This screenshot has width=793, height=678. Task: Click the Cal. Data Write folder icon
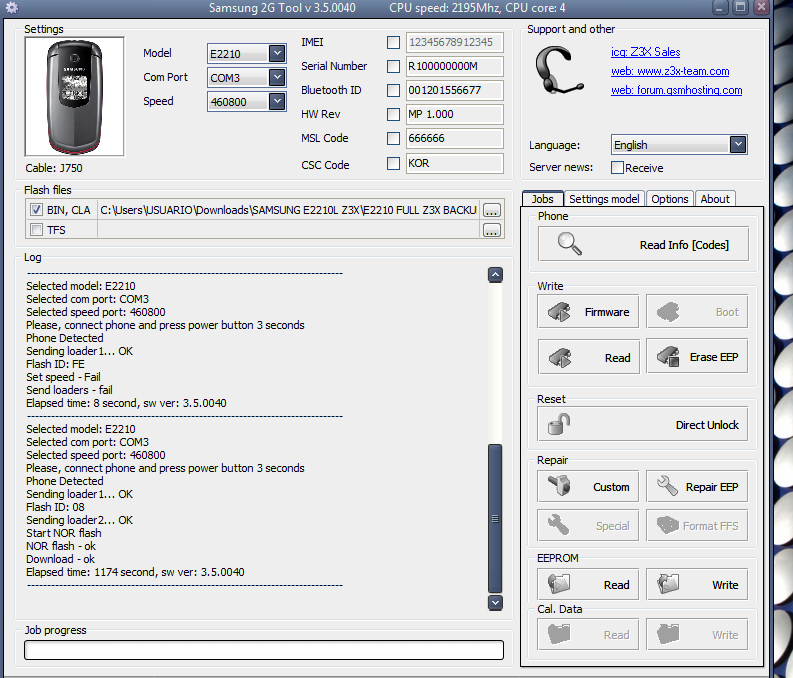(668, 634)
